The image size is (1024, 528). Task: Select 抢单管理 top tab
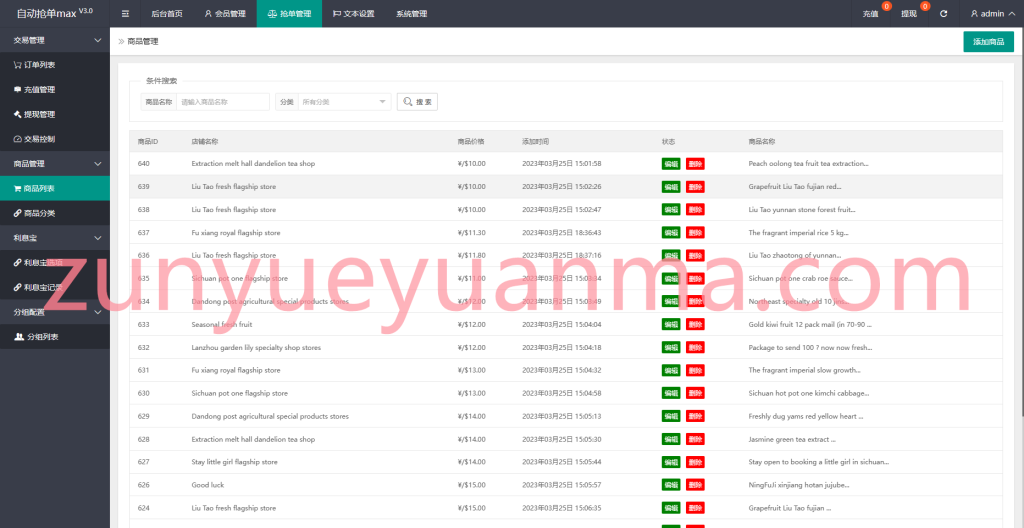pos(289,14)
